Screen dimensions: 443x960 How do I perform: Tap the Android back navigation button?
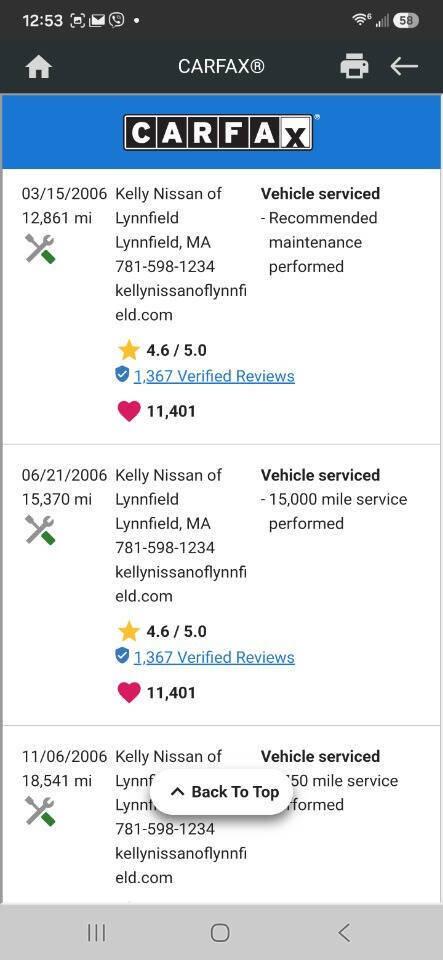344,933
